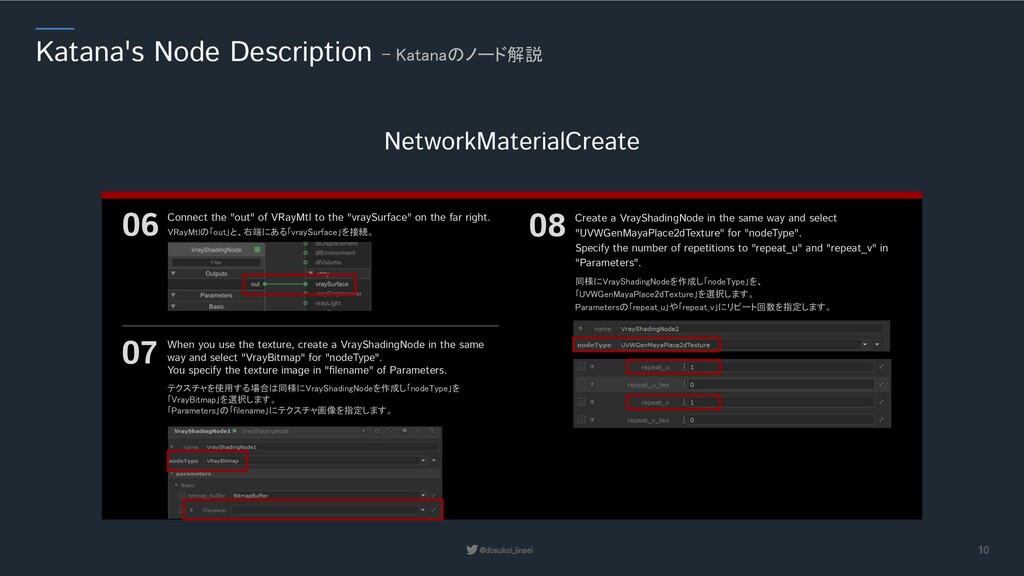Click the repeat_u_tex value field showing 0
This screenshot has height=576, width=1024.
[x=781, y=385]
